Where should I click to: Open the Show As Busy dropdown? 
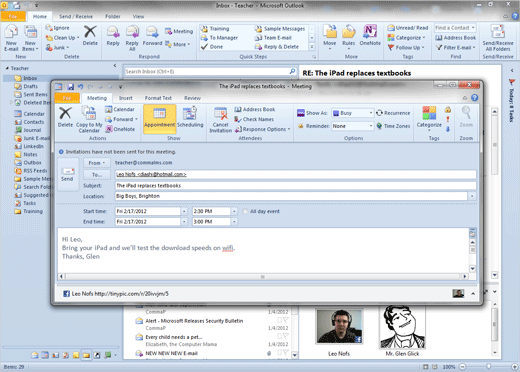coord(371,113)
